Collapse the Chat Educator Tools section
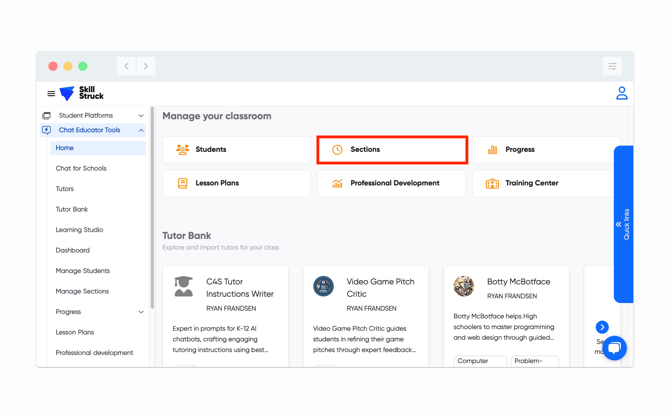The height and width of the screenshot is (418, 670). tap(141, 130)
